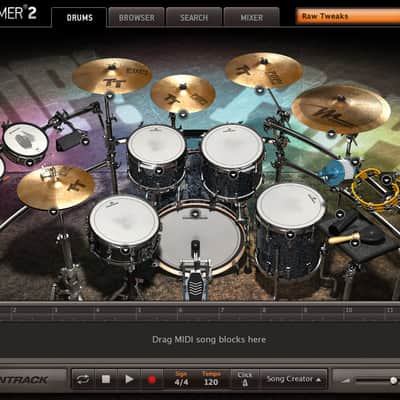Click the Toontrack logo

click(x=24, y=380)
